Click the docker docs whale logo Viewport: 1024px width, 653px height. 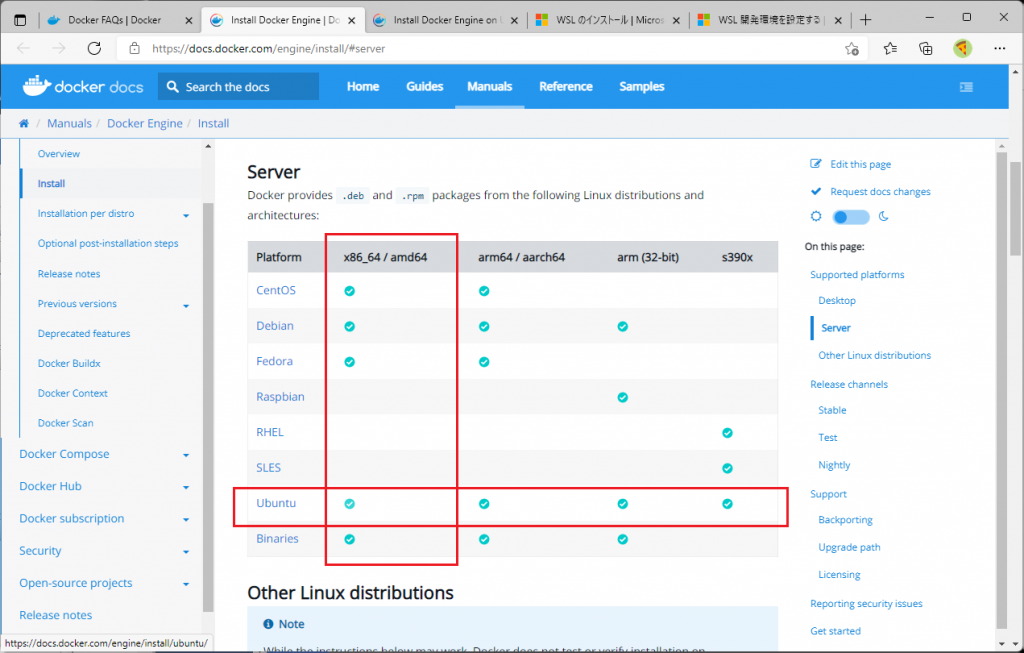(37, 86)
